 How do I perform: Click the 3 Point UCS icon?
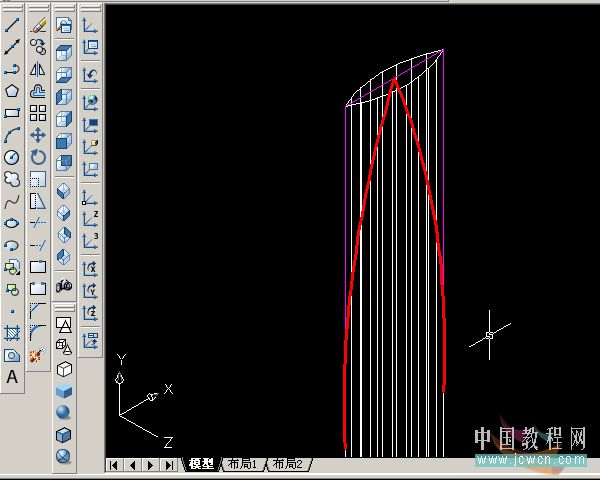[x=90, y=241]
